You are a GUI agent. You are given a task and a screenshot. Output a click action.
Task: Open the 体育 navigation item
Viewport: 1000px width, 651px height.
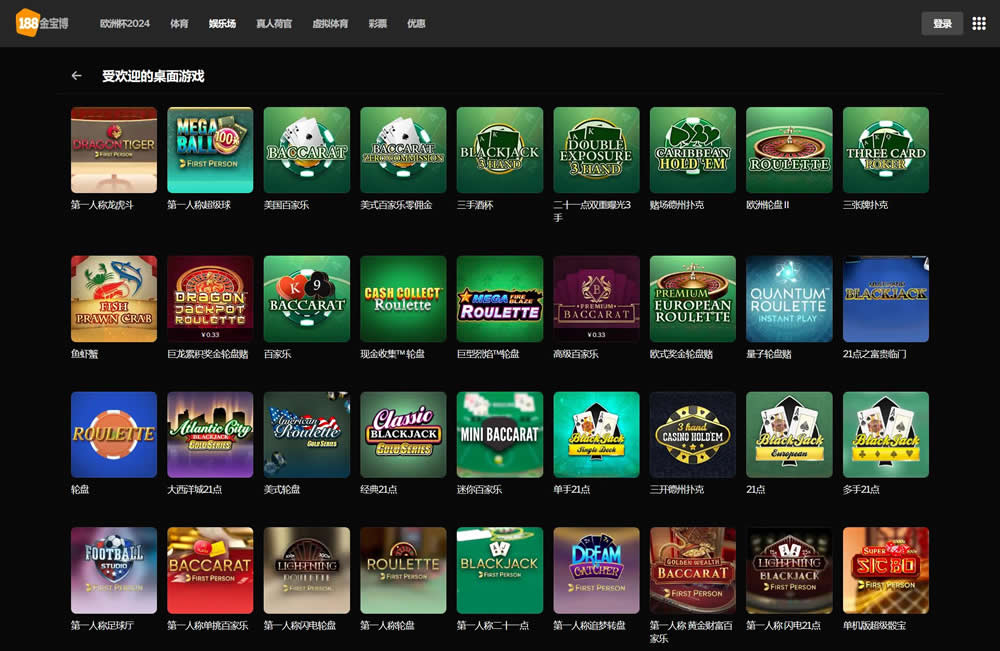click(179, 24)
